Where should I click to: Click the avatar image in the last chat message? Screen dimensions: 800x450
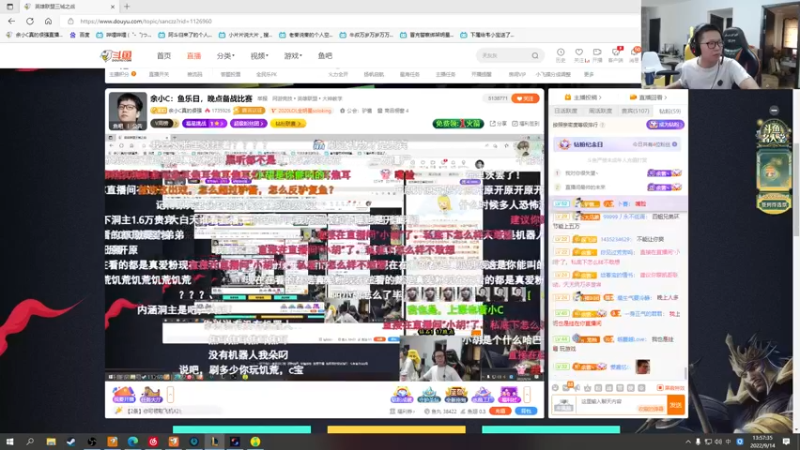pos(642,366)
